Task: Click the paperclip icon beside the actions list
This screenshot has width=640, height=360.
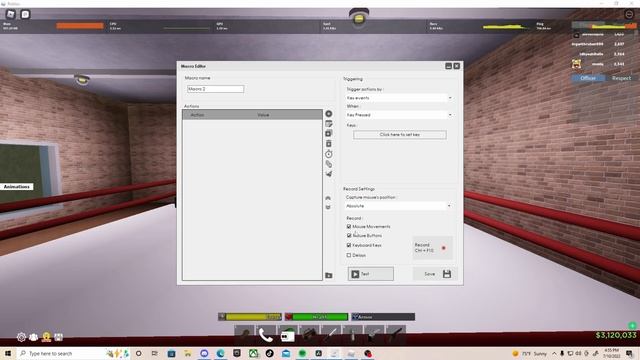Action: click(329, 164)
